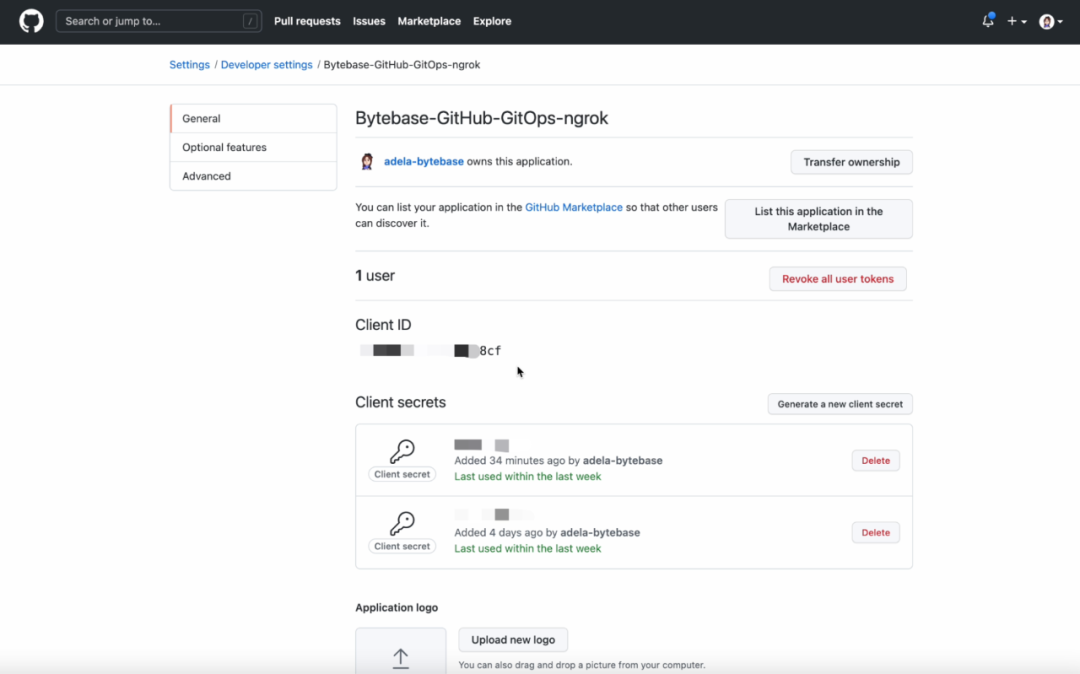The image size is (1080, 674).
Task: Go to Marketplace in top navigation
Action: (x=429, y=21)
